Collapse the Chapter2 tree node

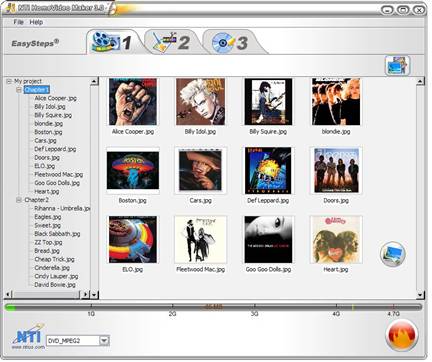pos(19,200)
